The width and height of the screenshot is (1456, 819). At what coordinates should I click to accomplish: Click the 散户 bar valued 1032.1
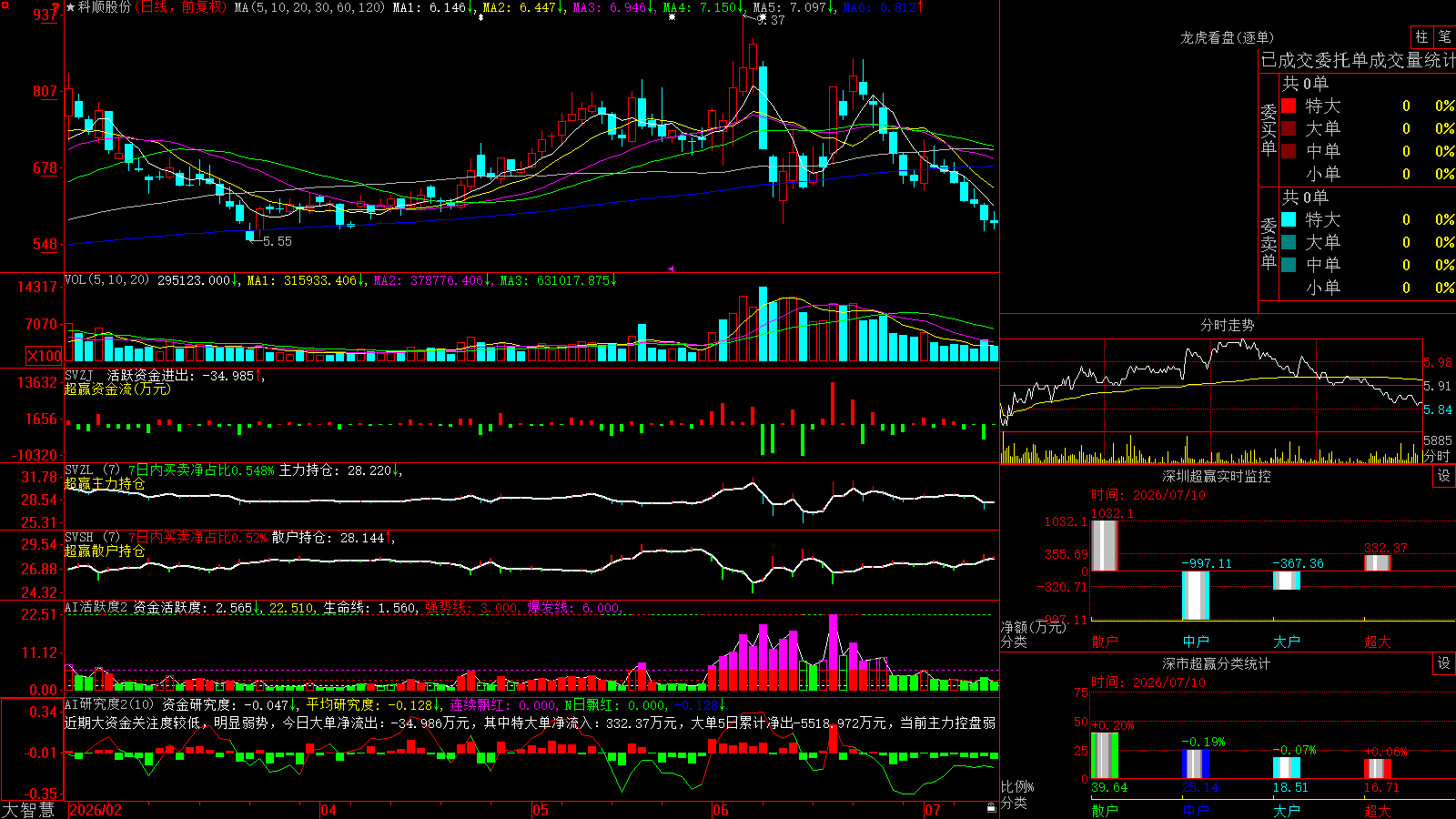tap(1105, 546)
